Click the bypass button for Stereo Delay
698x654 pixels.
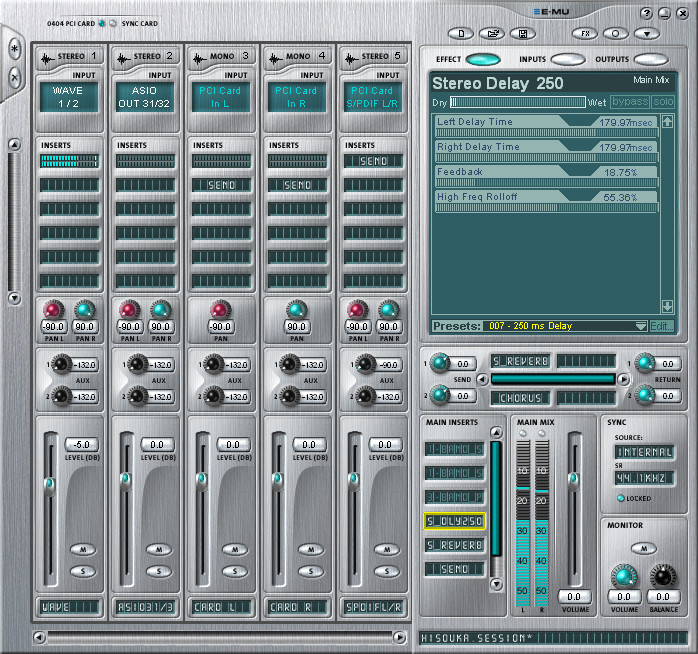click(x=630, y=102)
